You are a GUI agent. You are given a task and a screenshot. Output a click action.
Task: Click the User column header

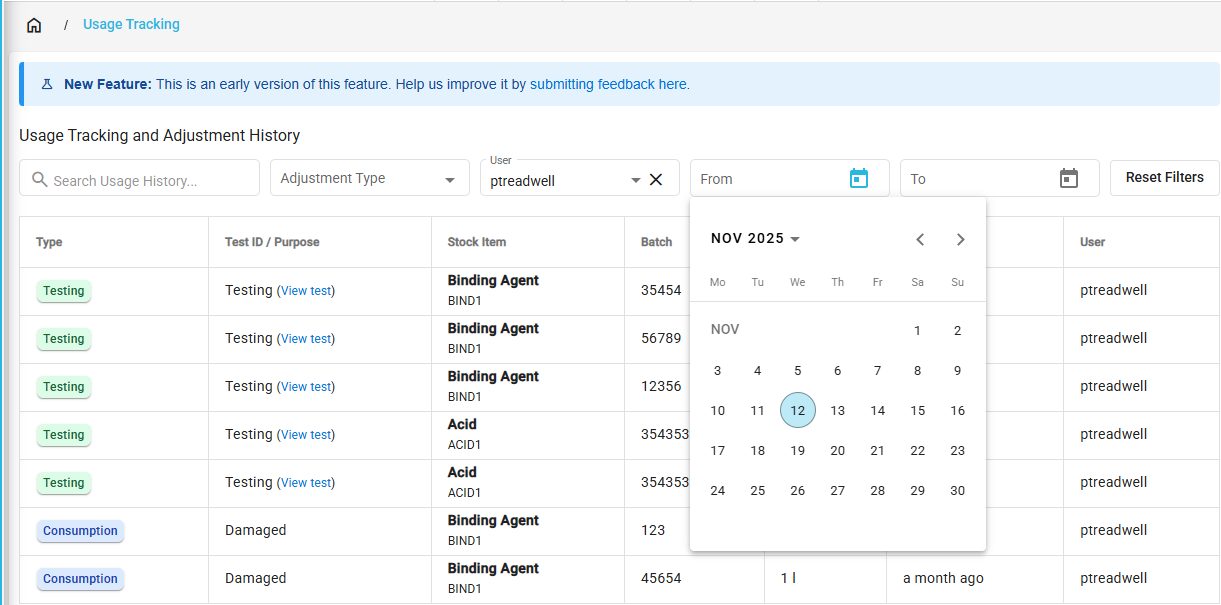(1092, 242)
